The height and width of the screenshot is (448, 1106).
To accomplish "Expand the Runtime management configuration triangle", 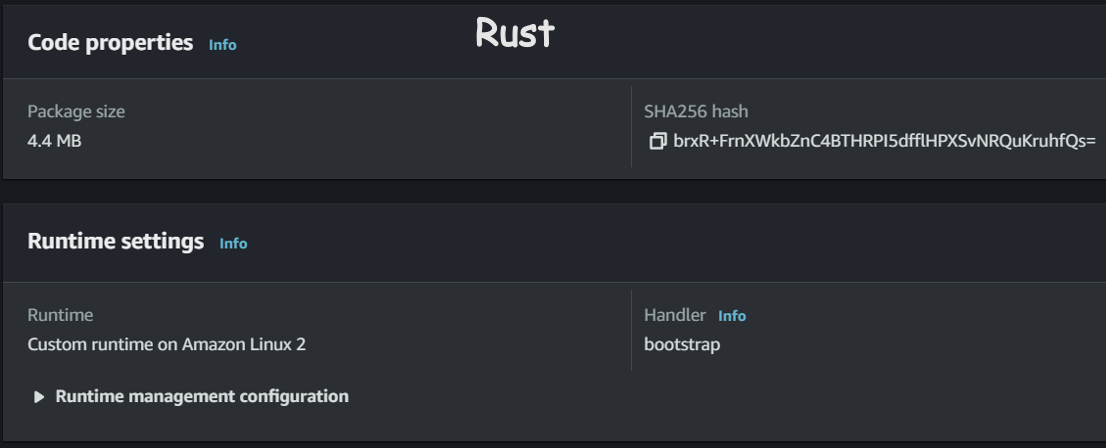I will (x=40, y=397).
